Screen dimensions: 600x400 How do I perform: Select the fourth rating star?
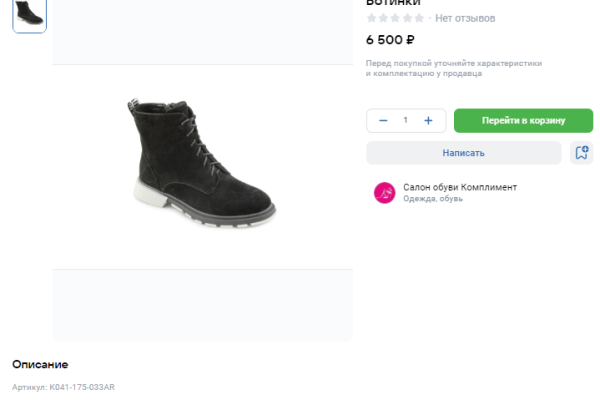408,18
